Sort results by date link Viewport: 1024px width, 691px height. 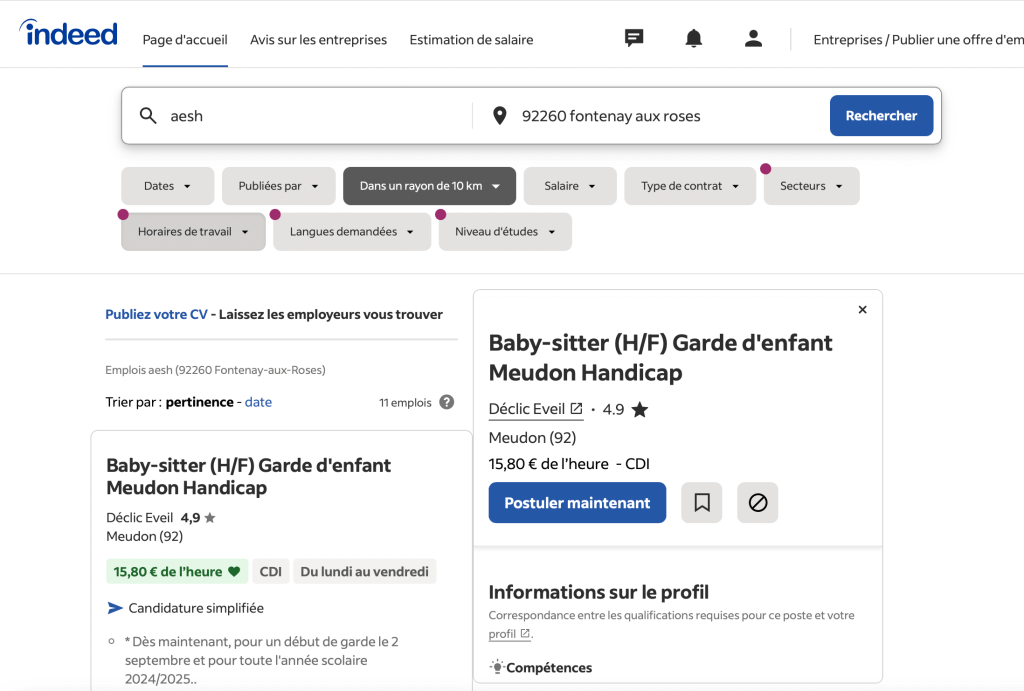click(258, 402)
